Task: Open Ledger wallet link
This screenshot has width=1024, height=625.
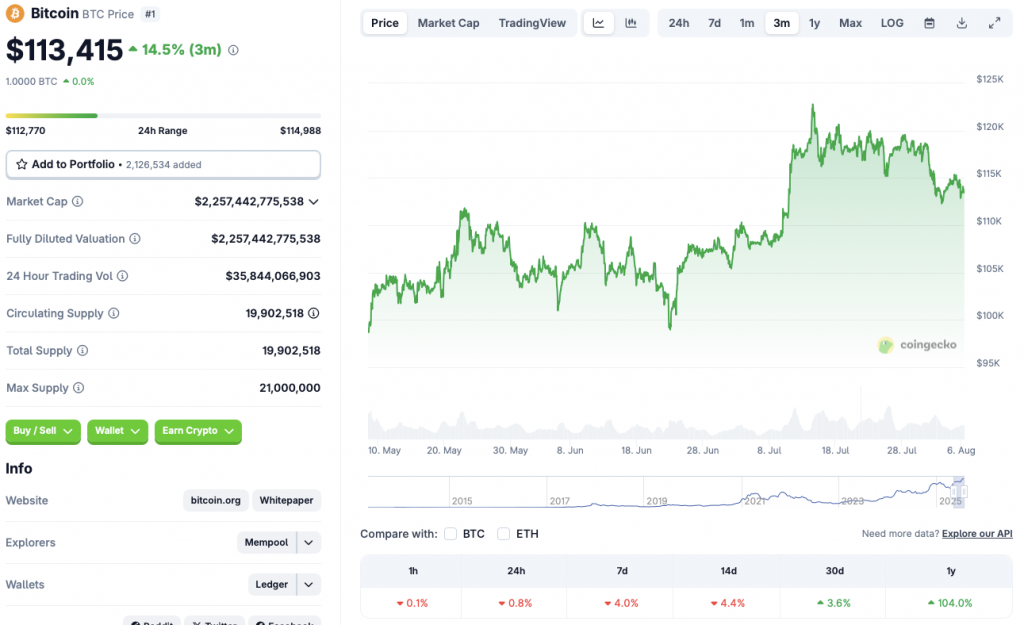Action: click(x=272, y=584)
